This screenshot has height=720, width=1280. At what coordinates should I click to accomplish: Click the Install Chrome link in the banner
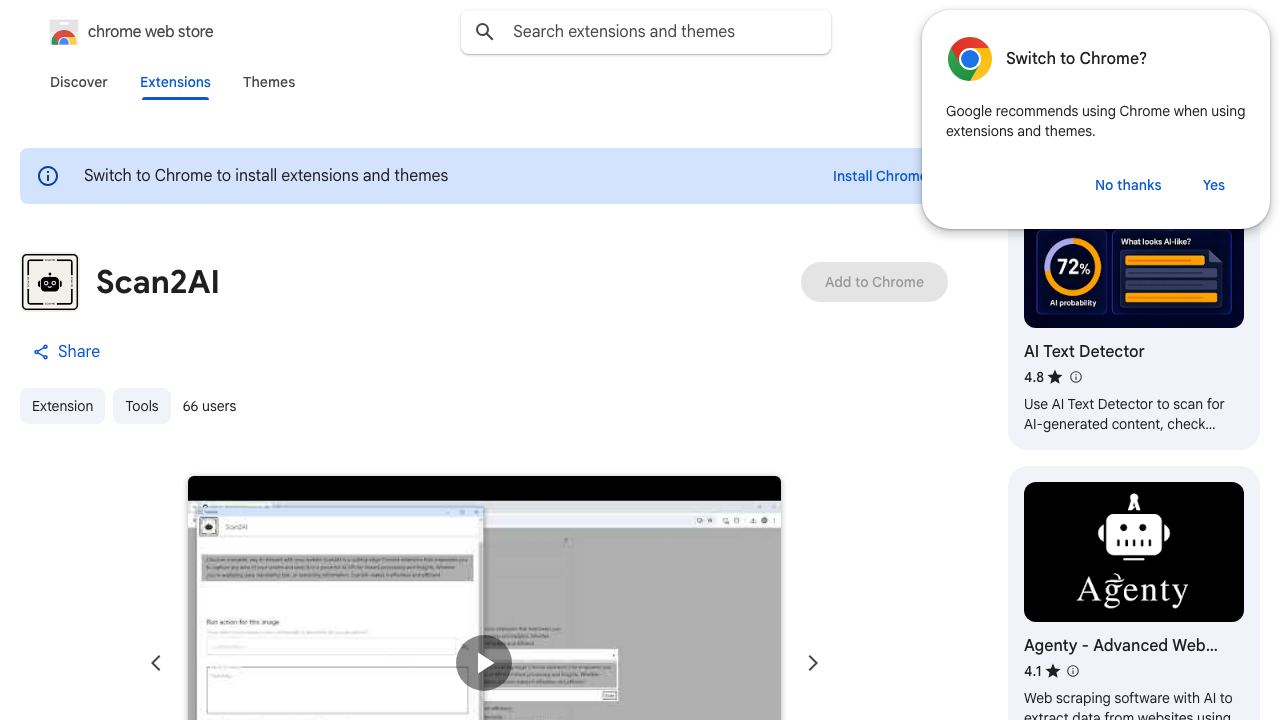click(877, 176)
